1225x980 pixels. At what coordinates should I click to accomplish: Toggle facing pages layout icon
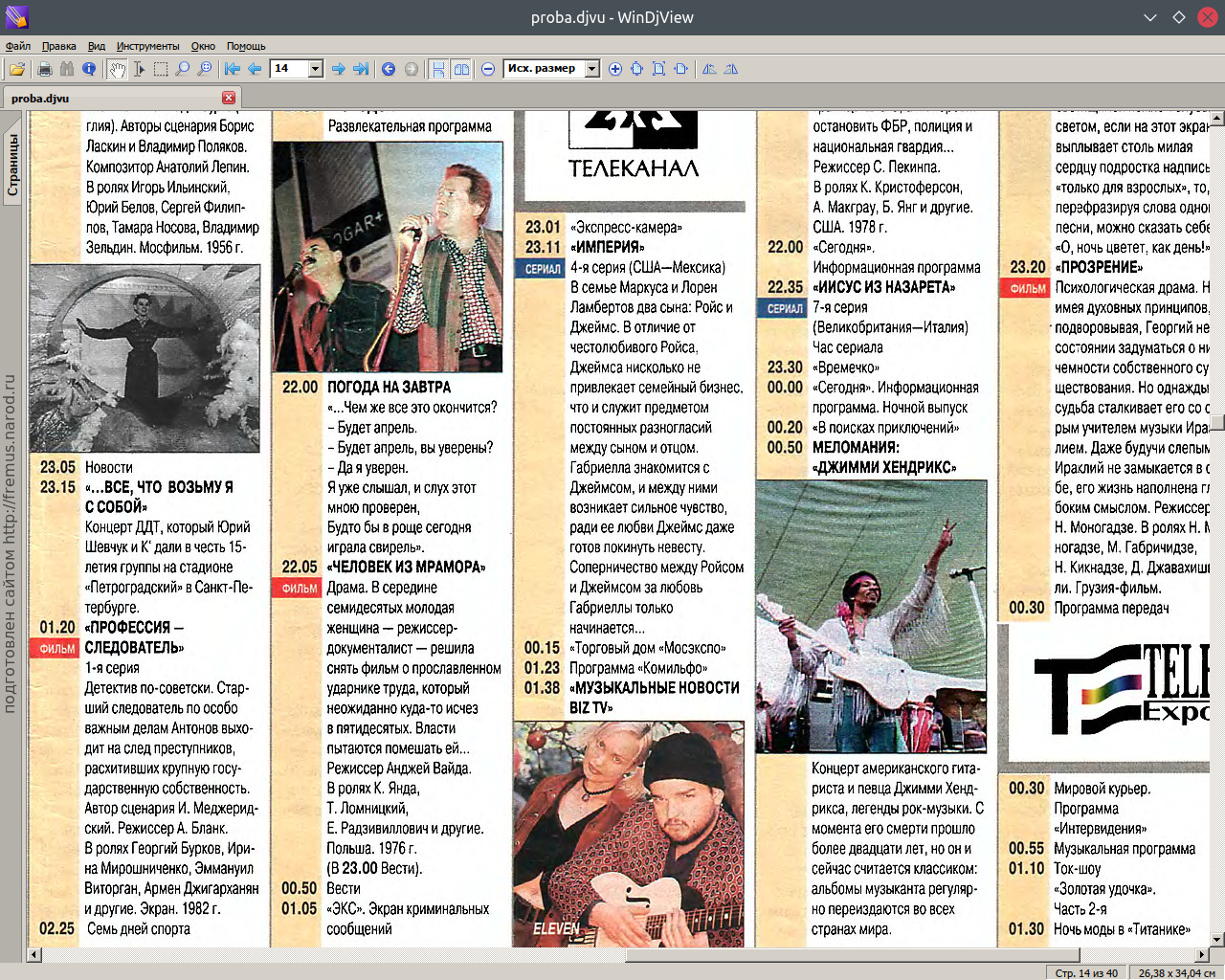click(x=461, y=69)
